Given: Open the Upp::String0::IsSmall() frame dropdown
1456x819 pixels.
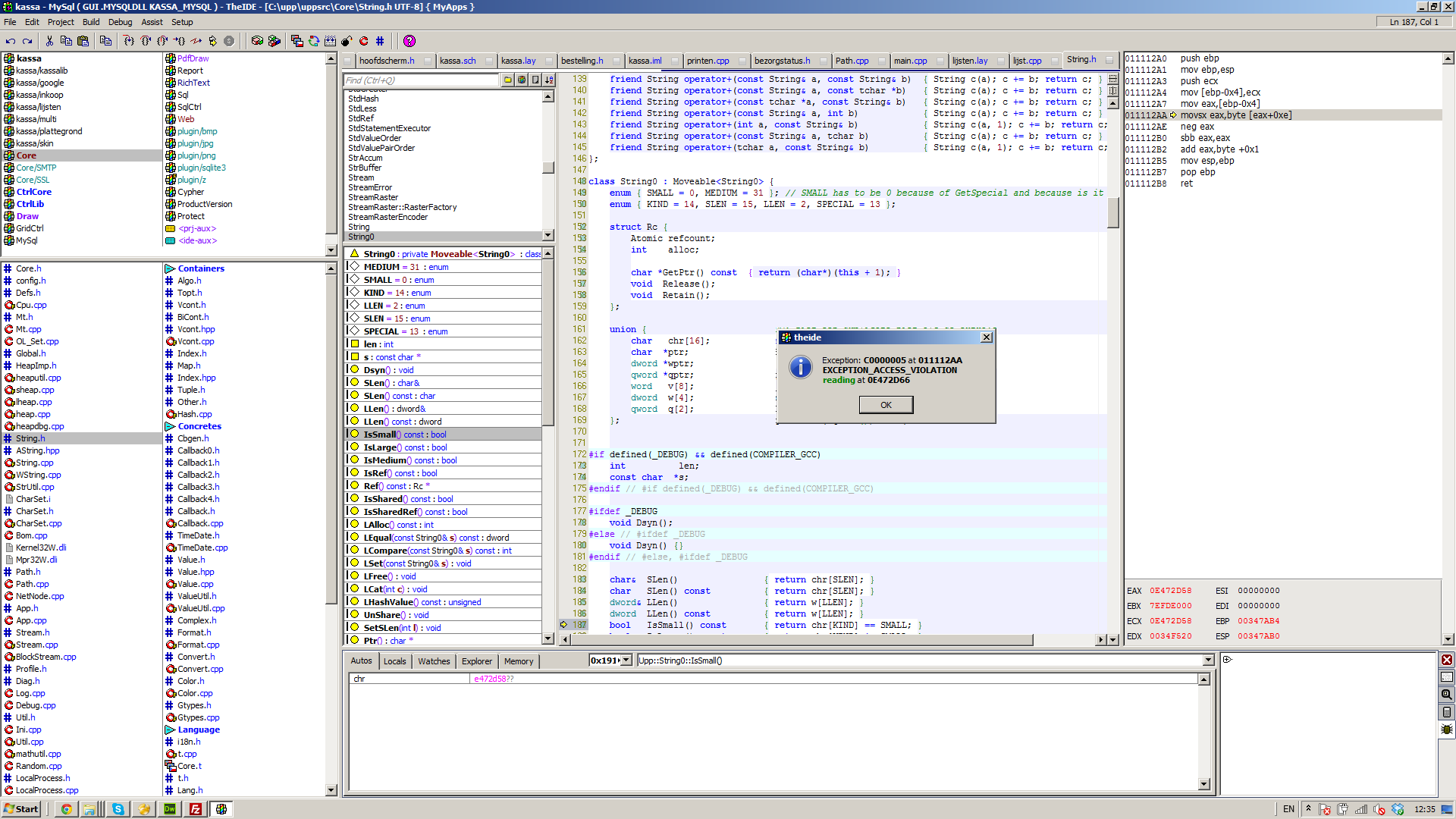Looking at the screenshot, I should pos(1208,661).
